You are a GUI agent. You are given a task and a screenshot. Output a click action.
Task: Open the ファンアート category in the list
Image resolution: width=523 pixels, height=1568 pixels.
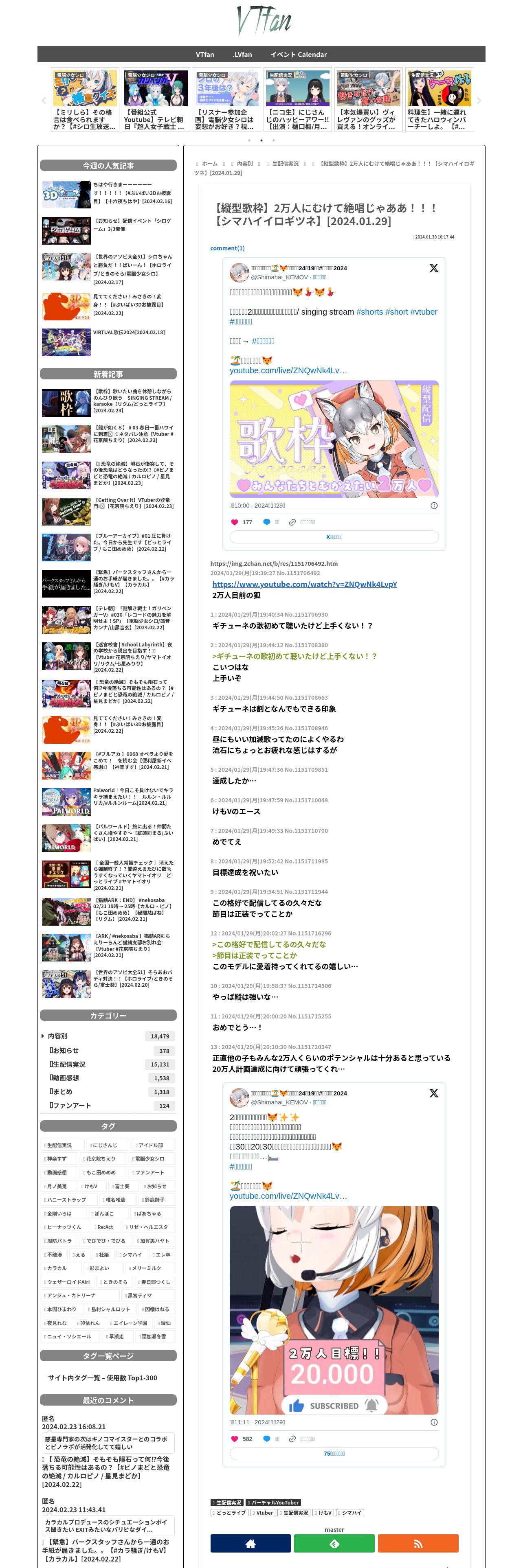pos(70,1106)
